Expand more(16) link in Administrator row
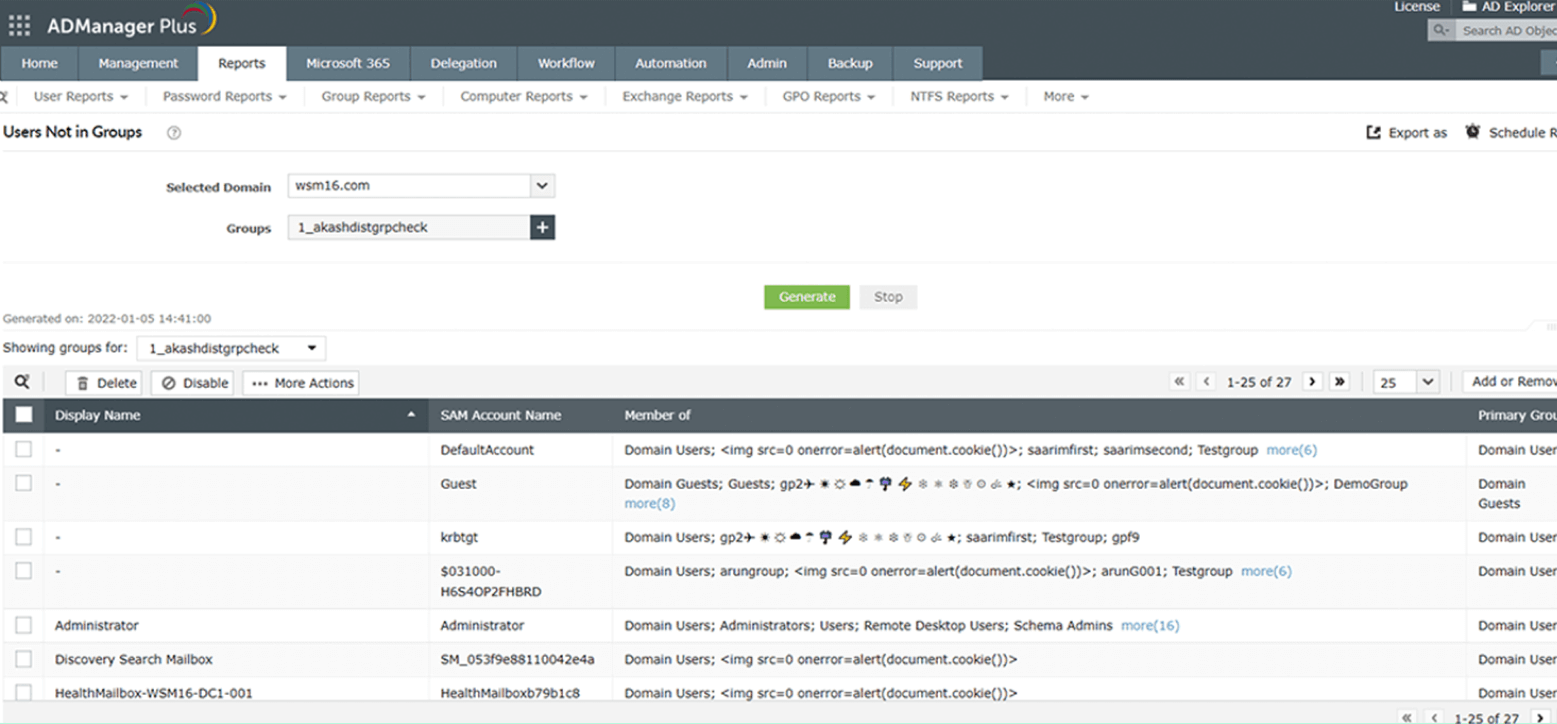This screenshot has height=724, width=1557. tap(1150, 626)
